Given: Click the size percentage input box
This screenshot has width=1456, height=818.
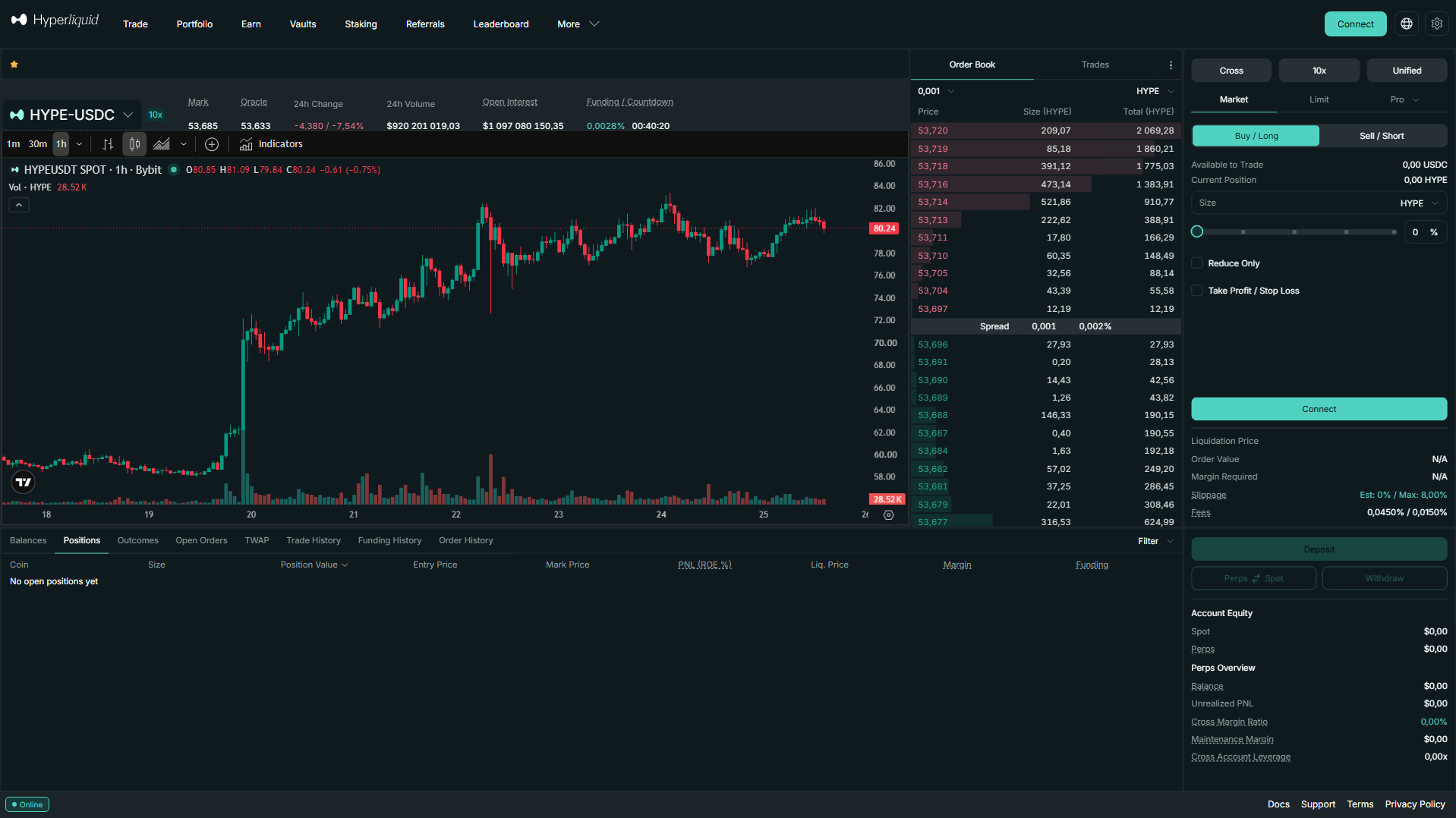Looking at the screenshot, I should tap(1425, 232).
